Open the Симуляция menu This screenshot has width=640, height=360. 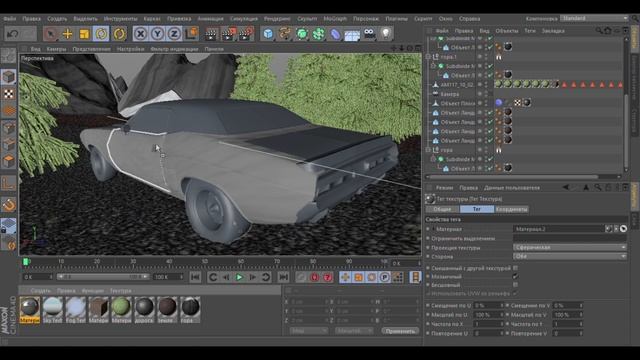pyautogui.click(x=244, y=19)
